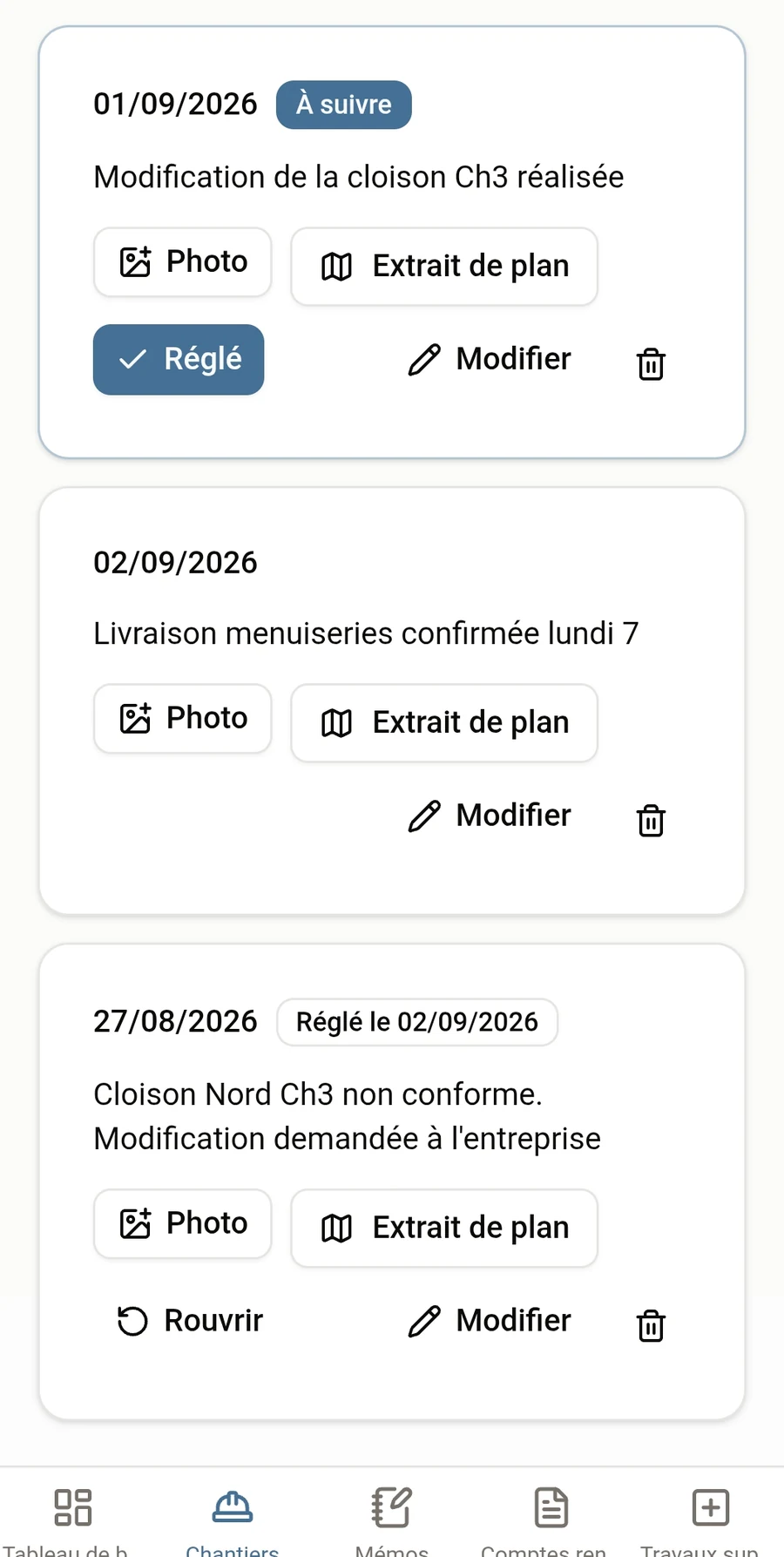
Task: Attach Extrait de plan to 27/08/2026 note
Action: click(x=444, y=1229)
